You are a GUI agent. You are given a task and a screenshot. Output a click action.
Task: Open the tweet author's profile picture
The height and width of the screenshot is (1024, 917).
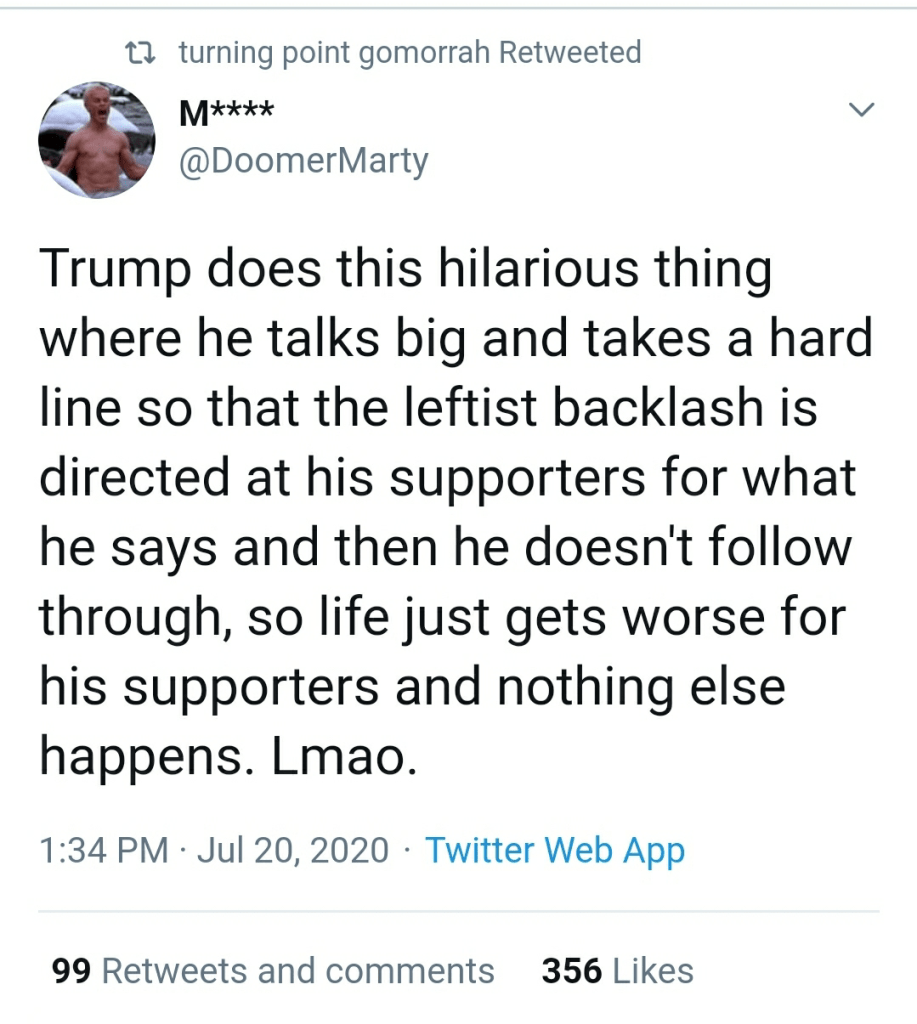click(x=96, y=140)
